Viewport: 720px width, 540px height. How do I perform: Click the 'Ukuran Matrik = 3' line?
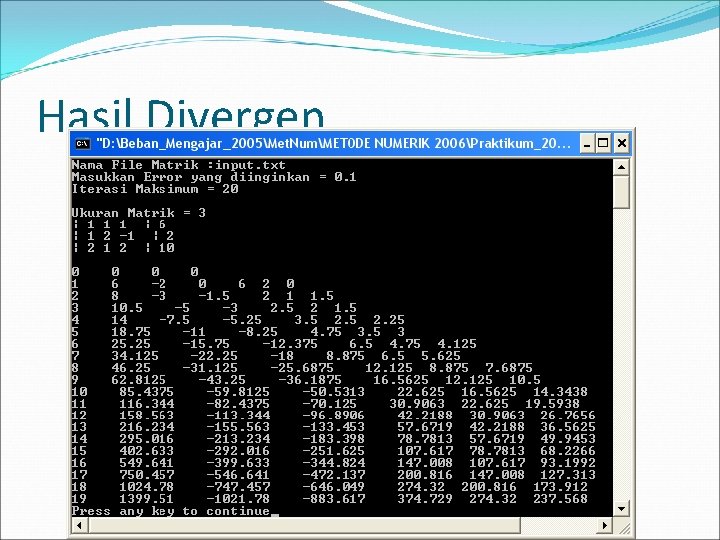(x=139, y=213)
